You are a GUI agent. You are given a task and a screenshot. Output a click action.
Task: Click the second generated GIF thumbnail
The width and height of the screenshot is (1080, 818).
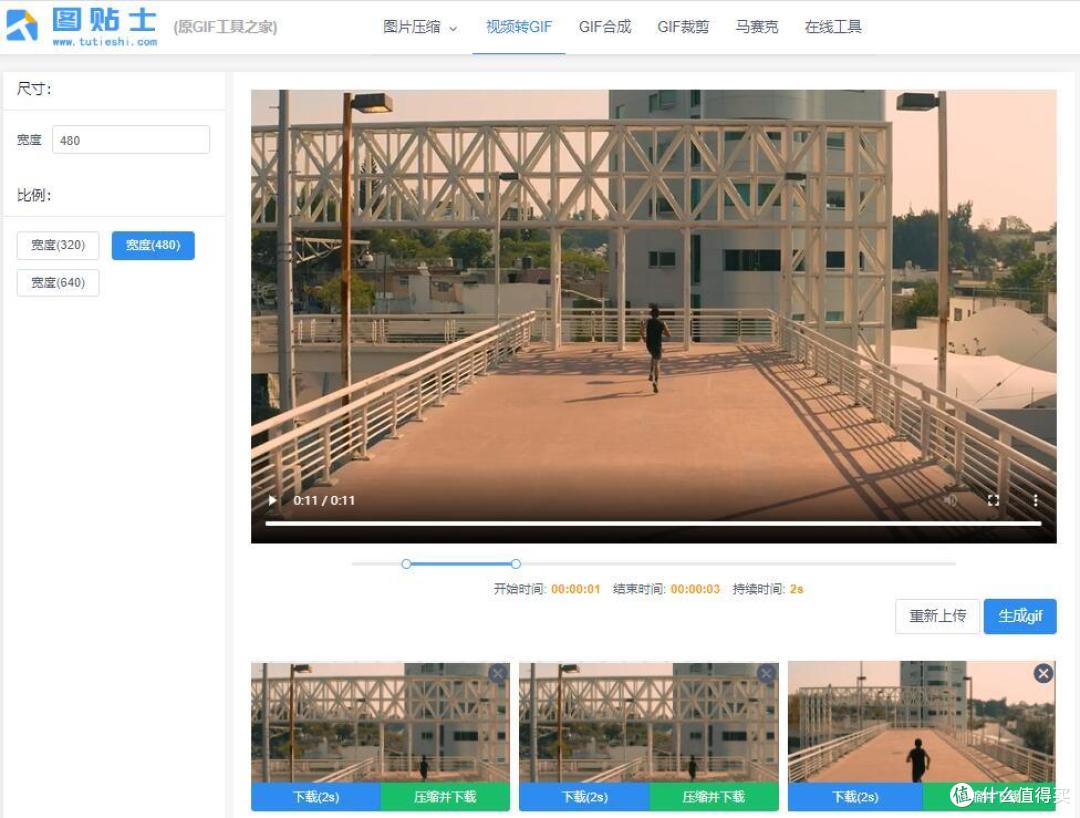(x=649, y=722)
